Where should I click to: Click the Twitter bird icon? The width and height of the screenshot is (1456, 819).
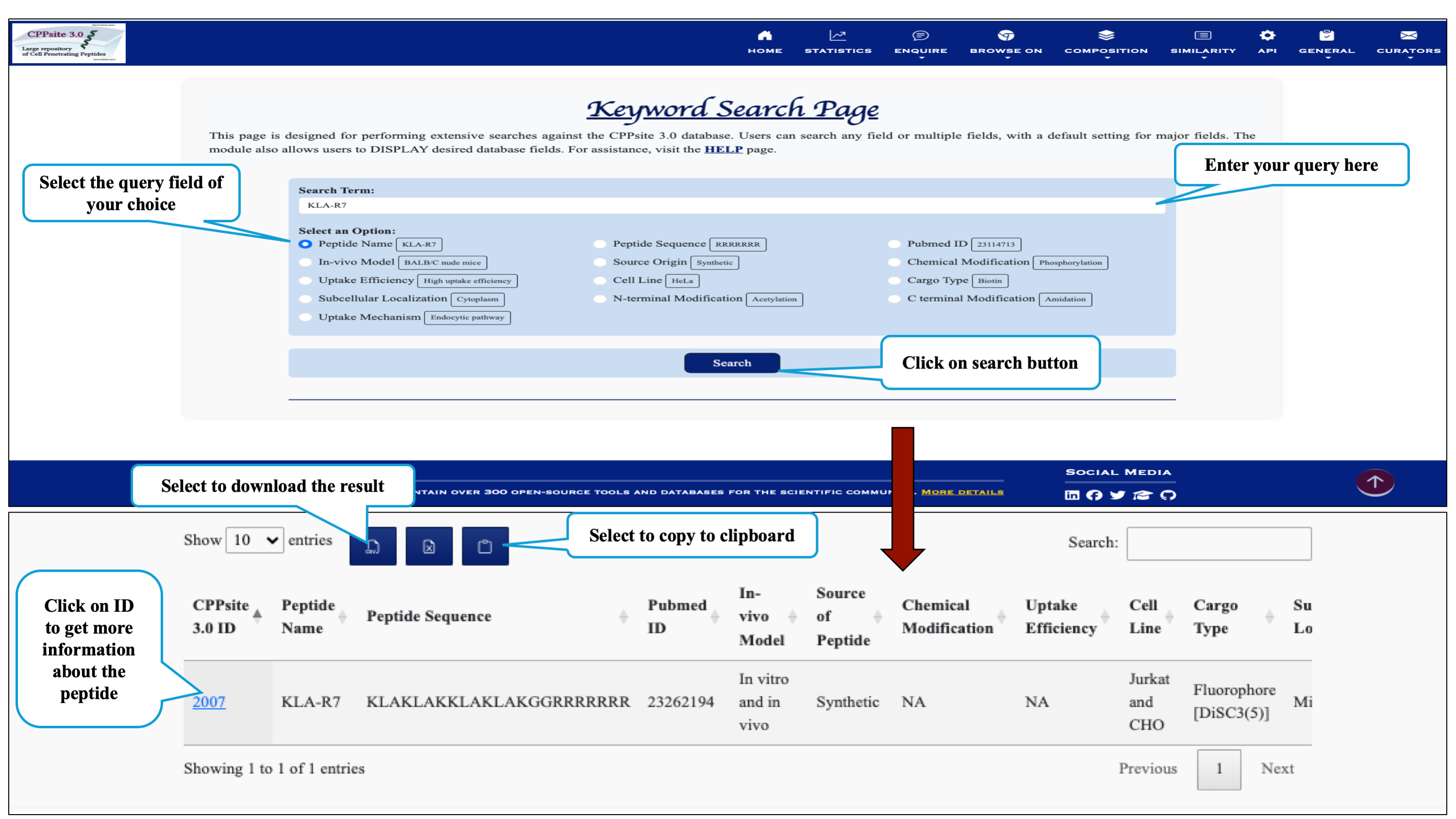tap(1118, 495)
